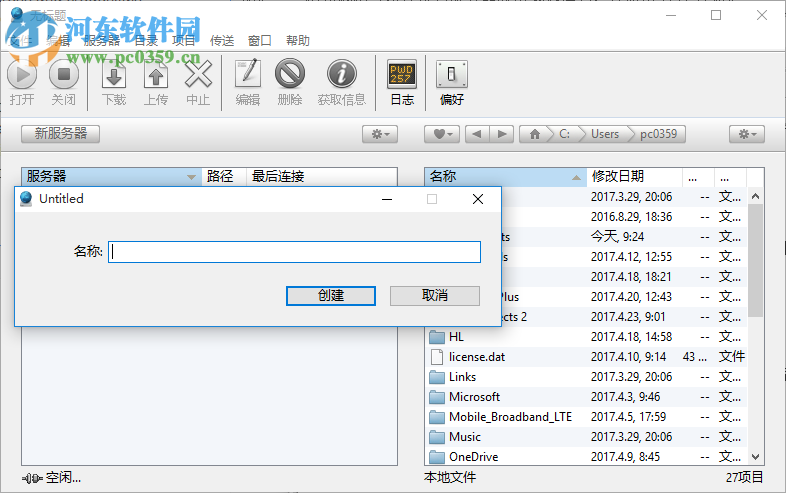The image size is (786, 493).
Task: Click the Upload (上传) toolbar icon
Action: tap(156, 75)
